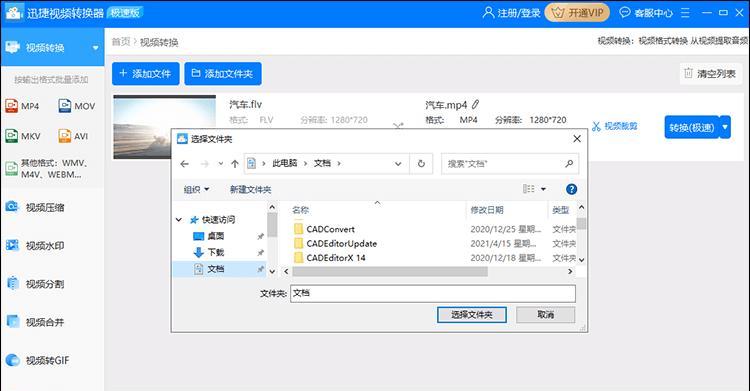
Task: Click horizontal scrollbar in file list
Action: (x=390, y=271)
